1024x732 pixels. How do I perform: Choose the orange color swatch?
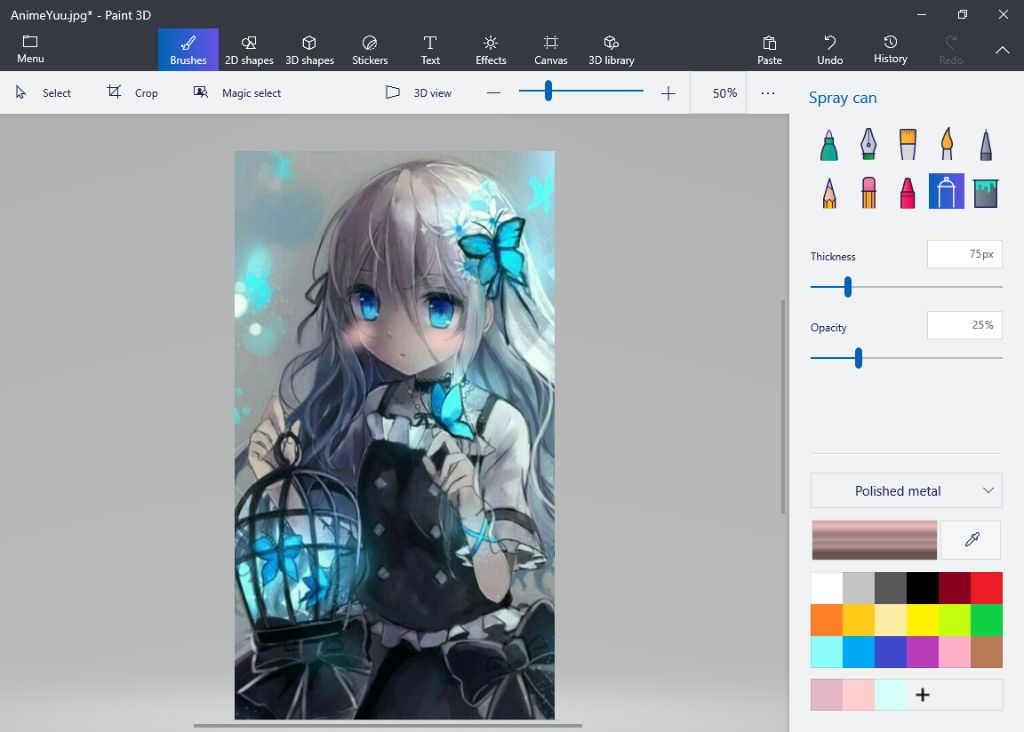click(x=827, y=620)
